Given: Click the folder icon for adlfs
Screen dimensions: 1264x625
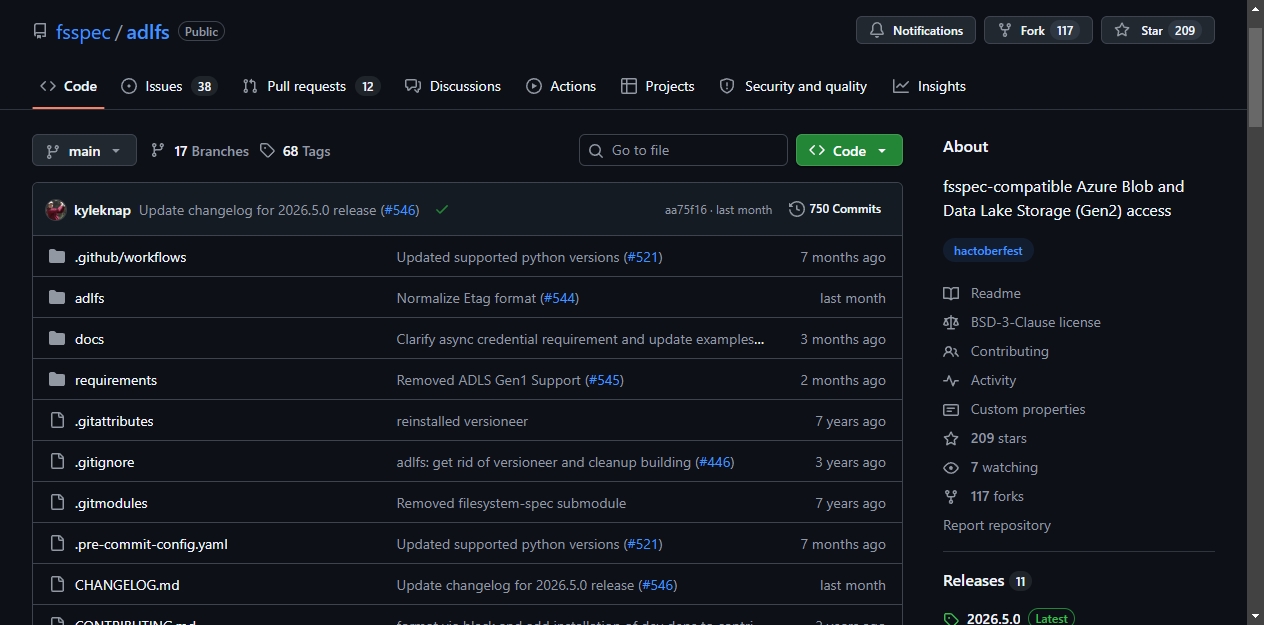Looking at the screenshot, I should point(57,298).
